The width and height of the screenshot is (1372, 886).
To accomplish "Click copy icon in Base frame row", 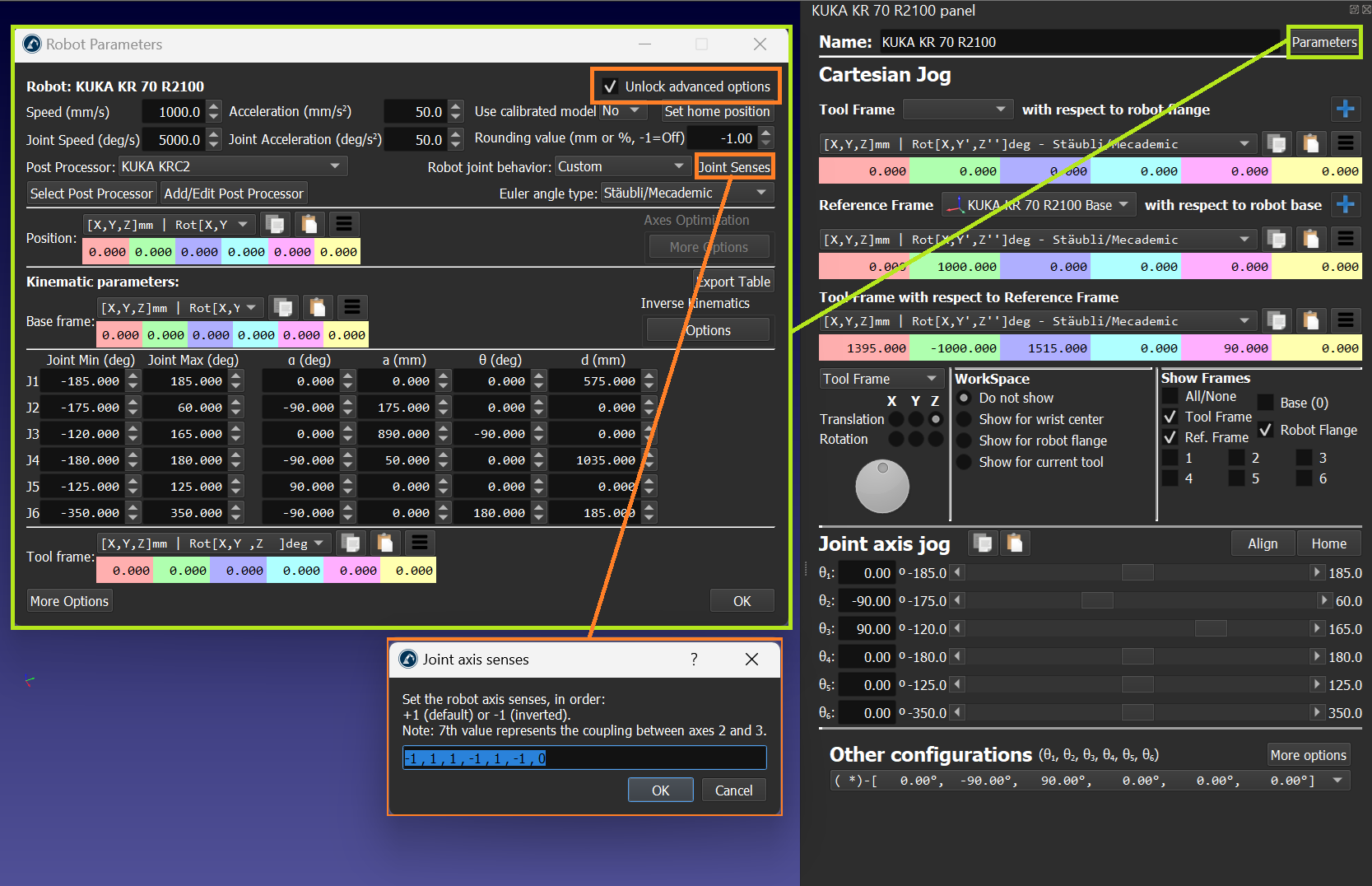I will pos(283,308).
